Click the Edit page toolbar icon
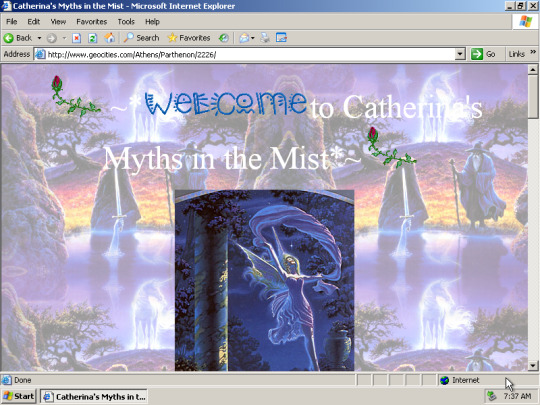Viewport: 540px width, 405px height. [281, 38]
